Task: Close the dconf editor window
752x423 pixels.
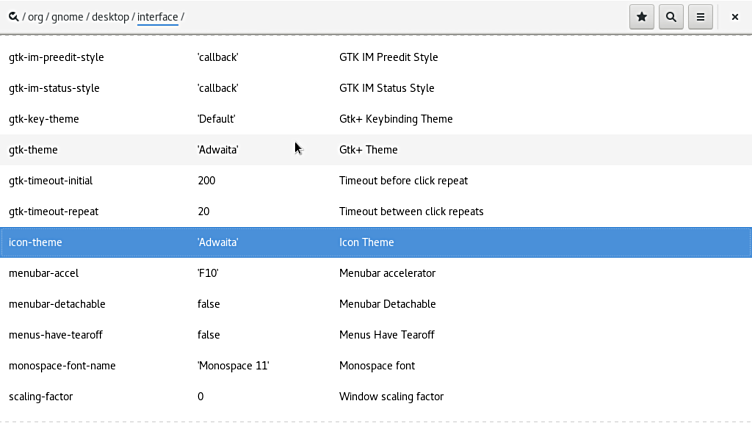Action: point(735,17)
